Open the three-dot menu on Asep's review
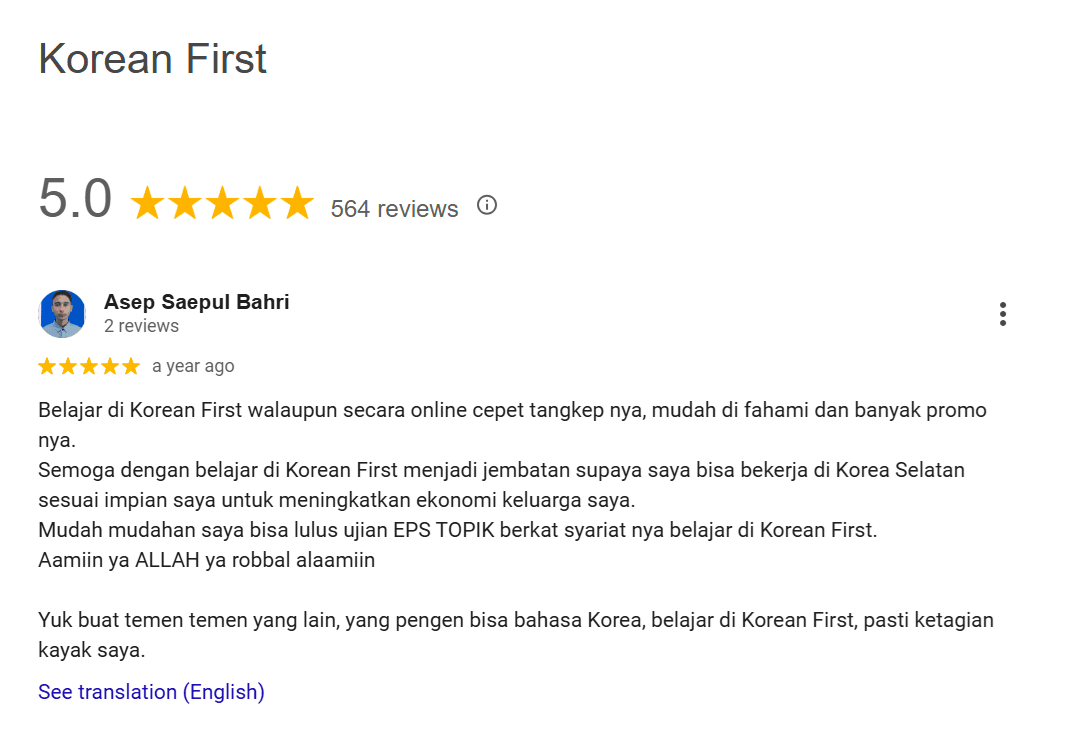Screen dimensions: 1075x743 (1002, 314)
